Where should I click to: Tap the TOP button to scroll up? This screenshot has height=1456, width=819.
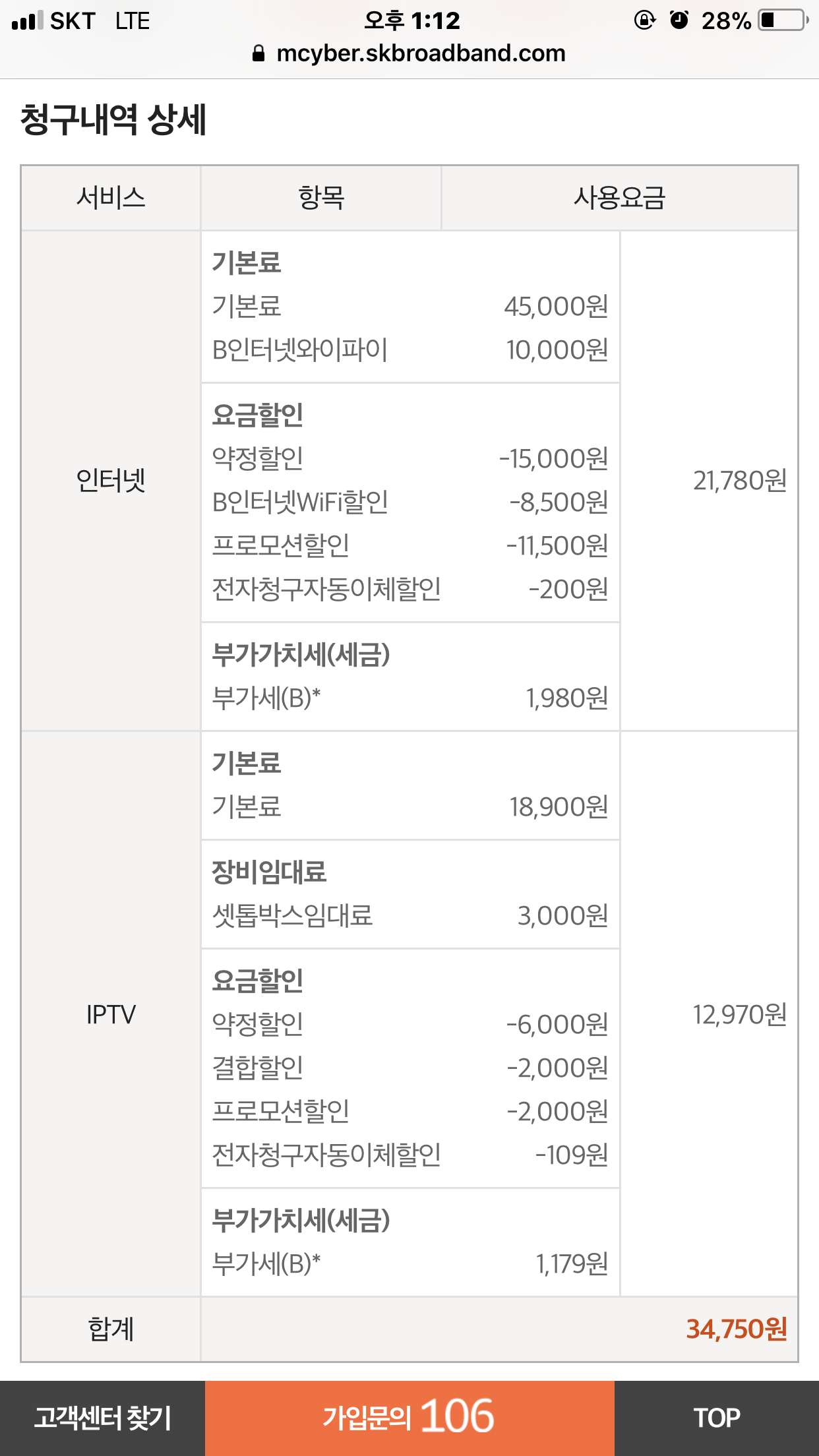(717, 1418)
